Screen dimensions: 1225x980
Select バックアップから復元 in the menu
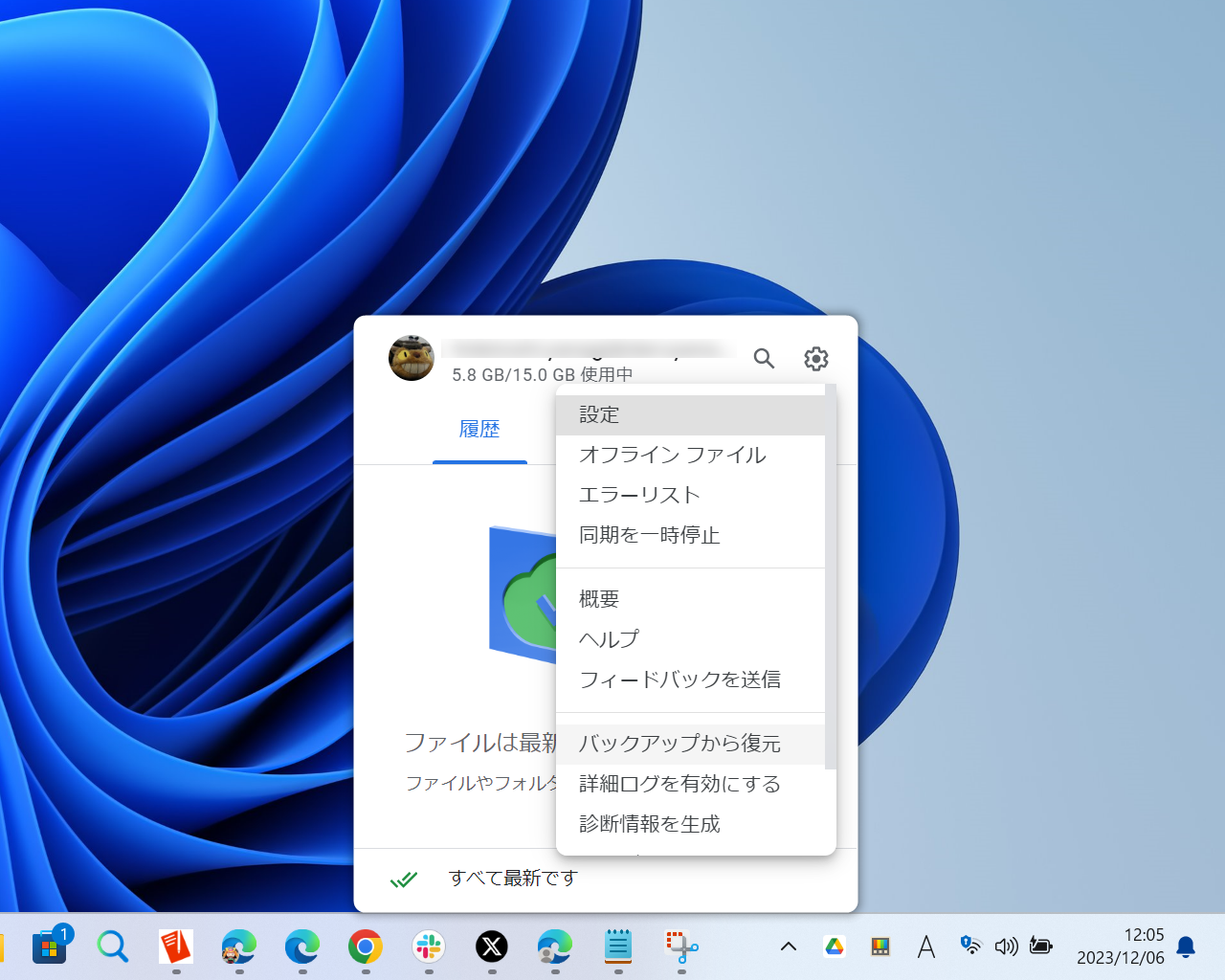679,743
